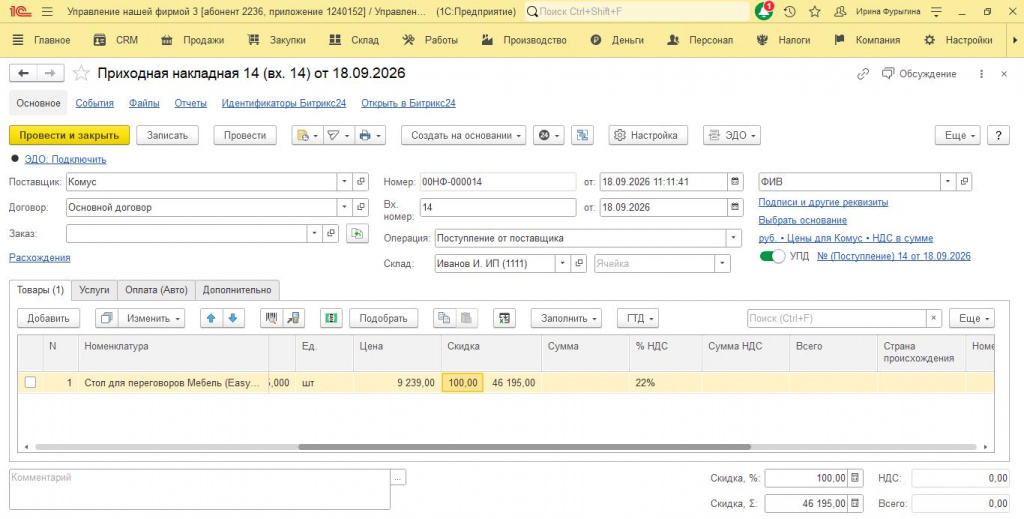
Task: Open the Склад section menu
Action: [353, 40]
